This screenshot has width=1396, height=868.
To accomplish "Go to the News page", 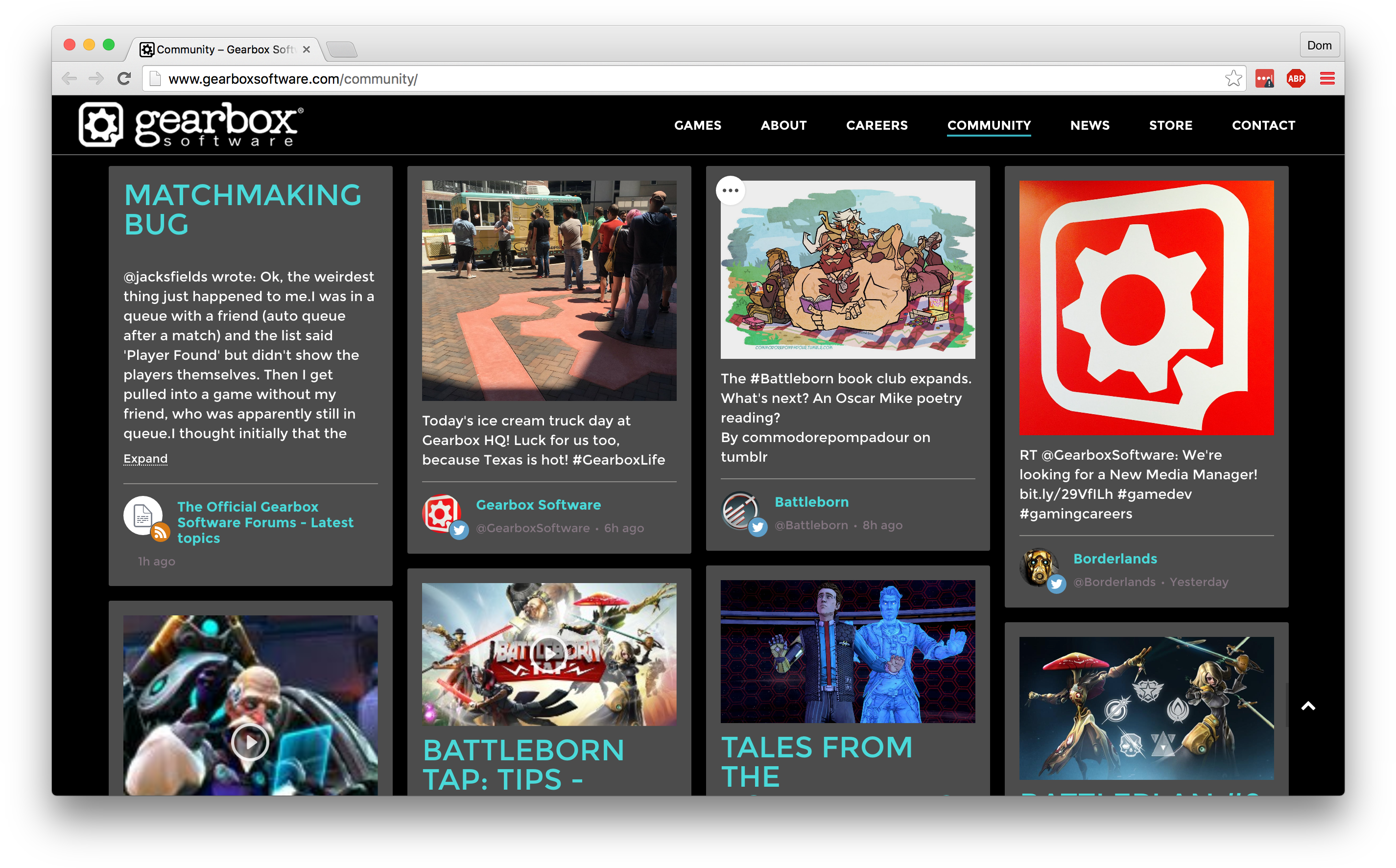I will (1089, 125).
